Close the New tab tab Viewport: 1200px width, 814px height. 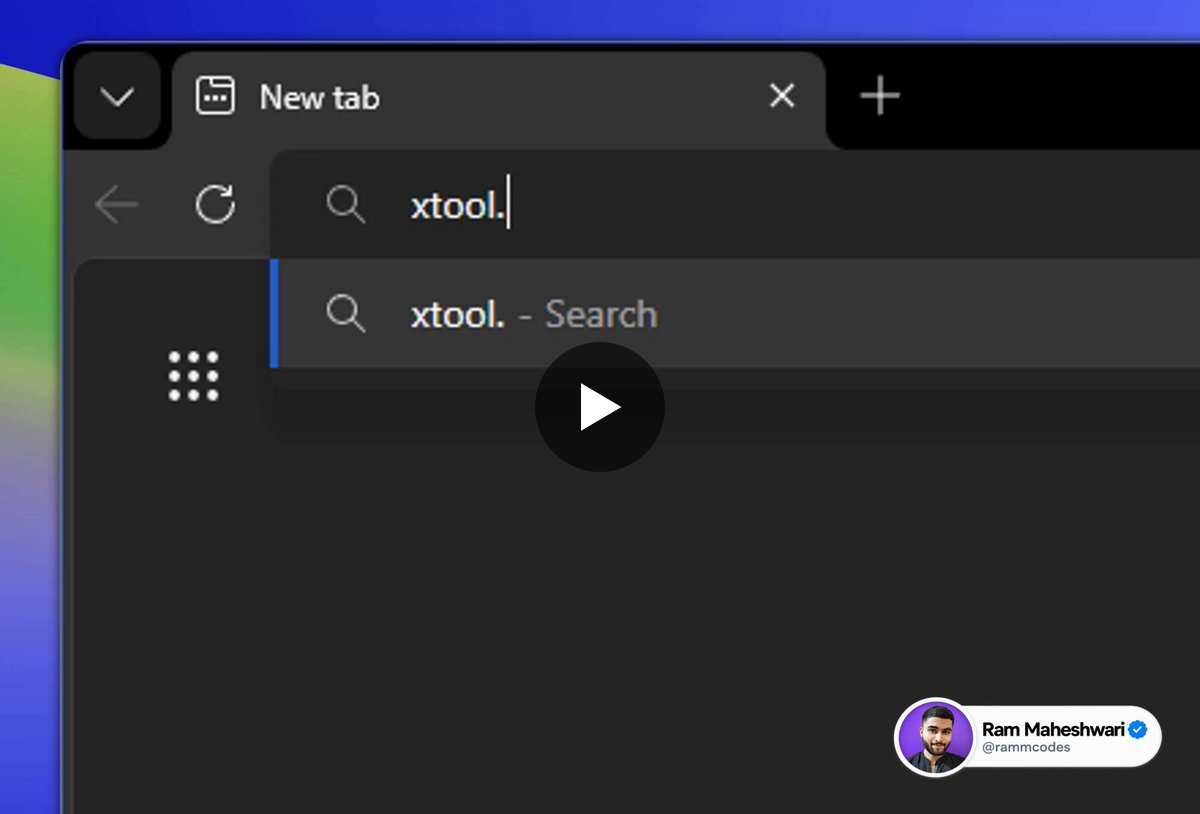point(782,96)
